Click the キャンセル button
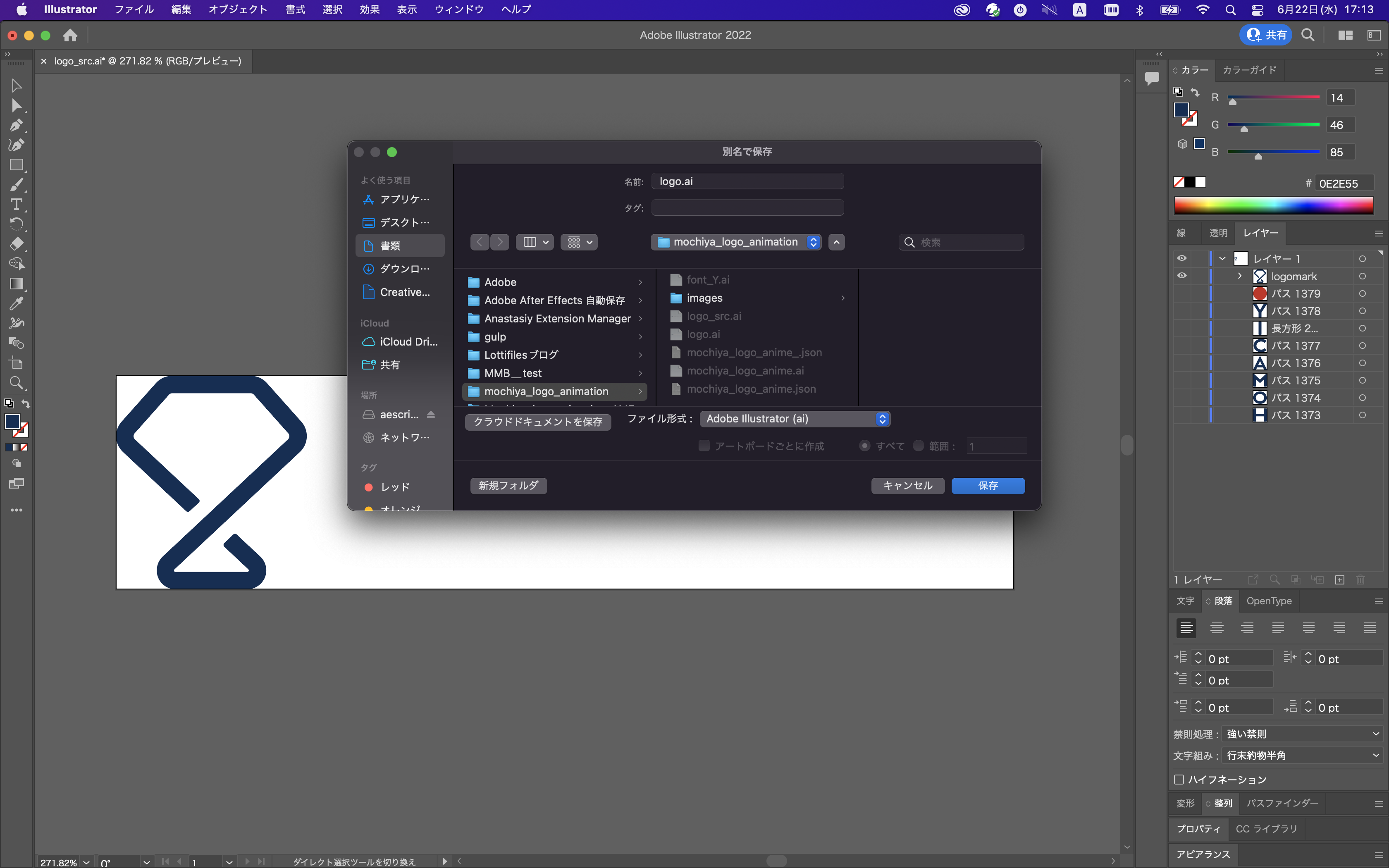Image resolution: width=1389 pixels, height=868 pixels. pos(907,486)
